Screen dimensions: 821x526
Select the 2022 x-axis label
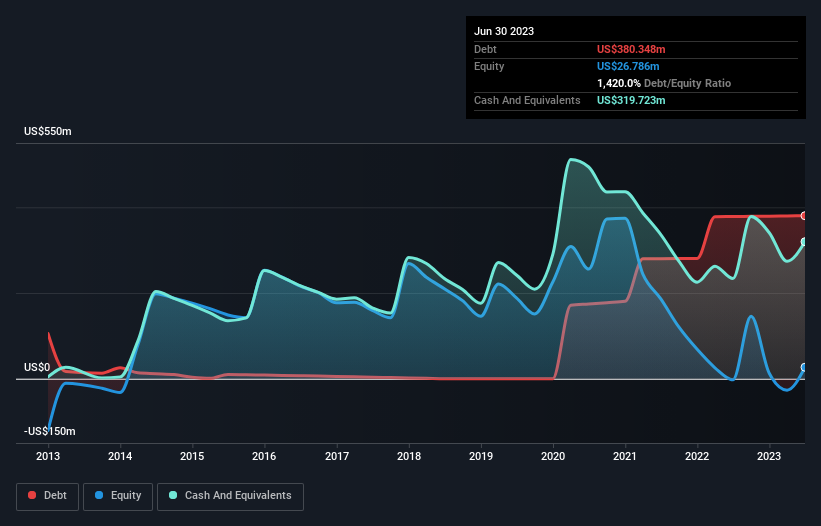[x=697, y=456]
